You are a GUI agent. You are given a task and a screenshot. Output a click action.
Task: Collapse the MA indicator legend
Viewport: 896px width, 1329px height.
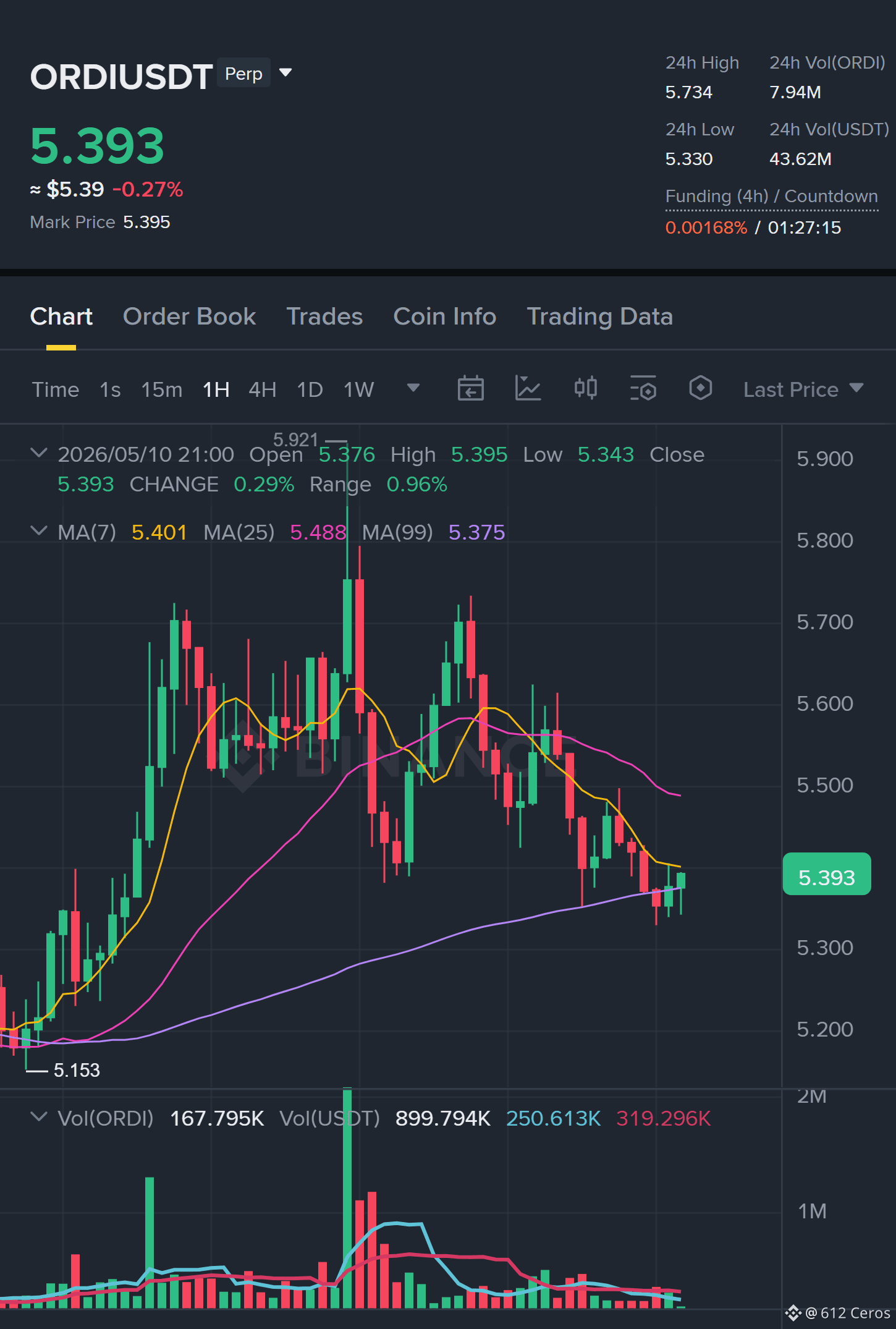(x=38, y=531)
